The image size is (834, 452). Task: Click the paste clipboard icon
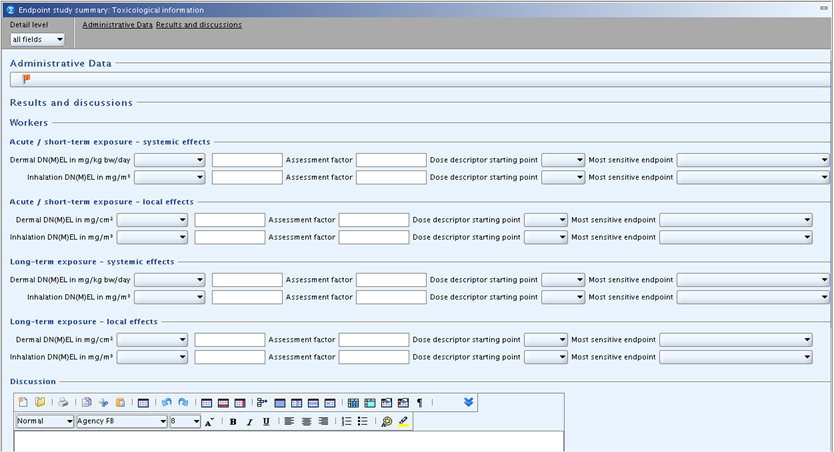click(120, 403)
